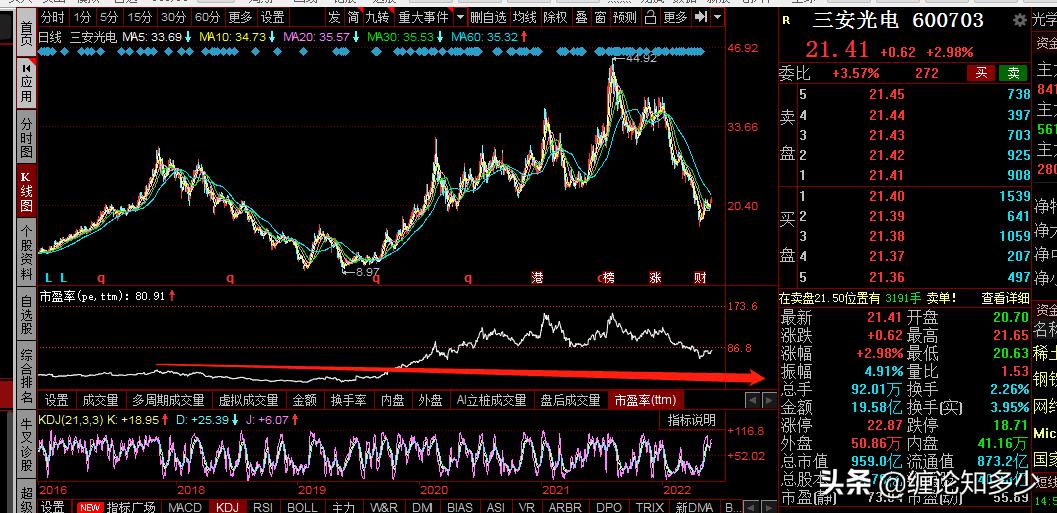
Task: Toggle the 九转 indicator
Action: [378, 17]
